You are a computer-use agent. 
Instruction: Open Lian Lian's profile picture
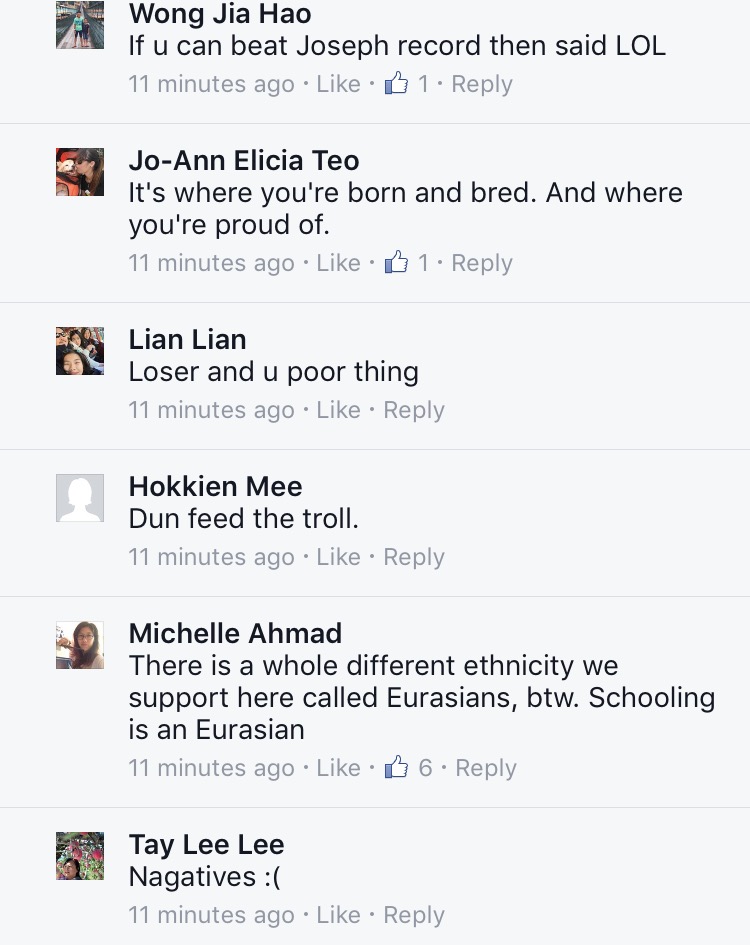coord(80,351)
